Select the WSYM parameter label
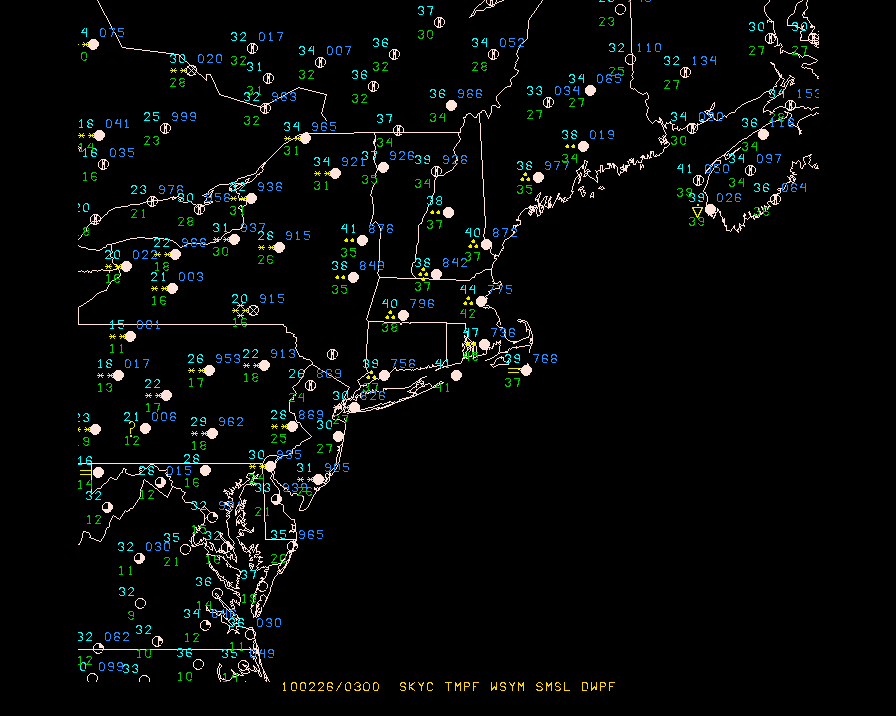 tap(507, 687)
